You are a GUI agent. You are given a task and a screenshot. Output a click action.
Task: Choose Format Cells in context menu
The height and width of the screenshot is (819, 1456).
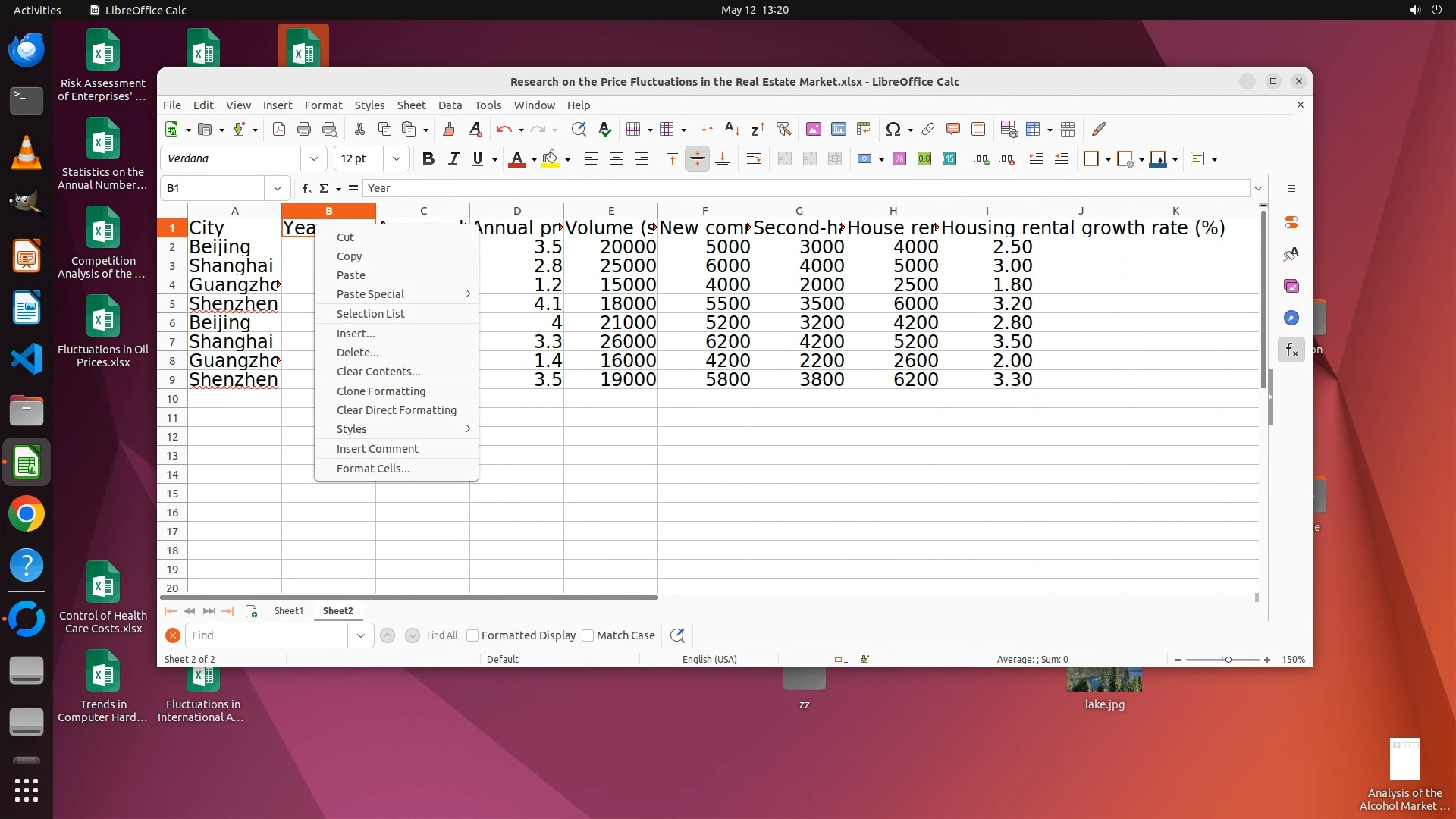point(372,469)
